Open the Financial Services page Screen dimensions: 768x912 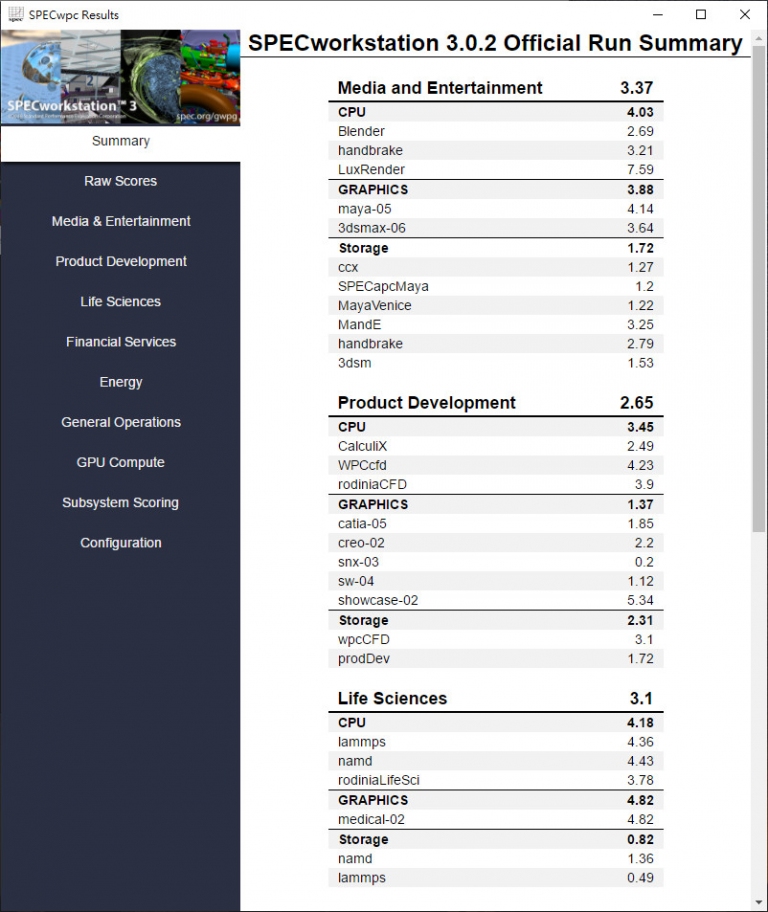point(120,341)
